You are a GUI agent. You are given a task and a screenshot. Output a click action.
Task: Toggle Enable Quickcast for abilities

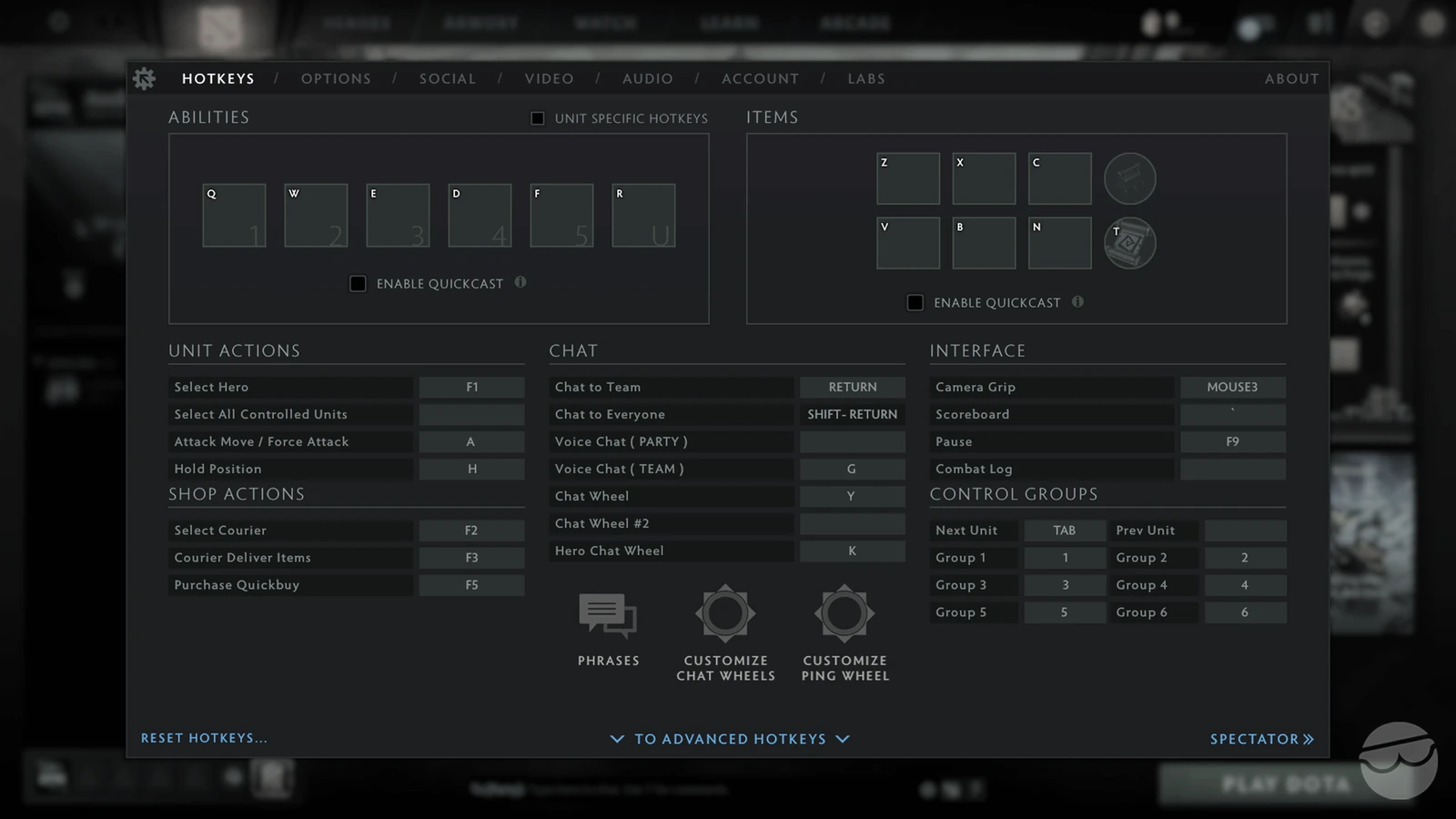(359, 283)
